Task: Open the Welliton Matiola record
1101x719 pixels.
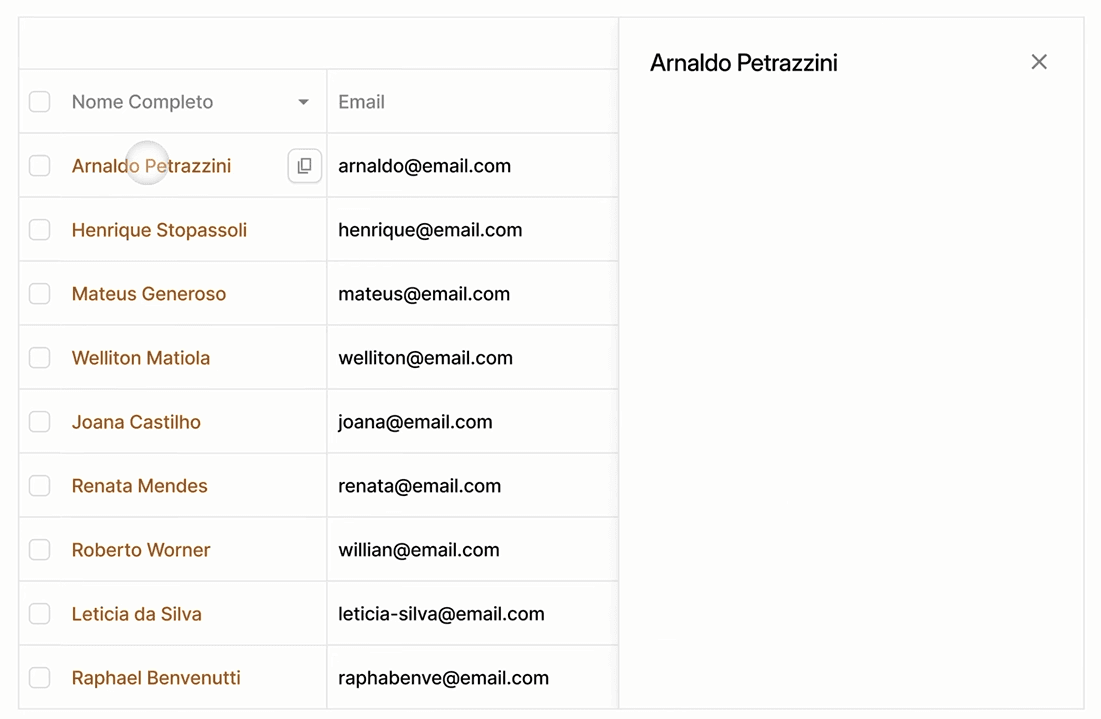Action: click(x=140, y=358)
